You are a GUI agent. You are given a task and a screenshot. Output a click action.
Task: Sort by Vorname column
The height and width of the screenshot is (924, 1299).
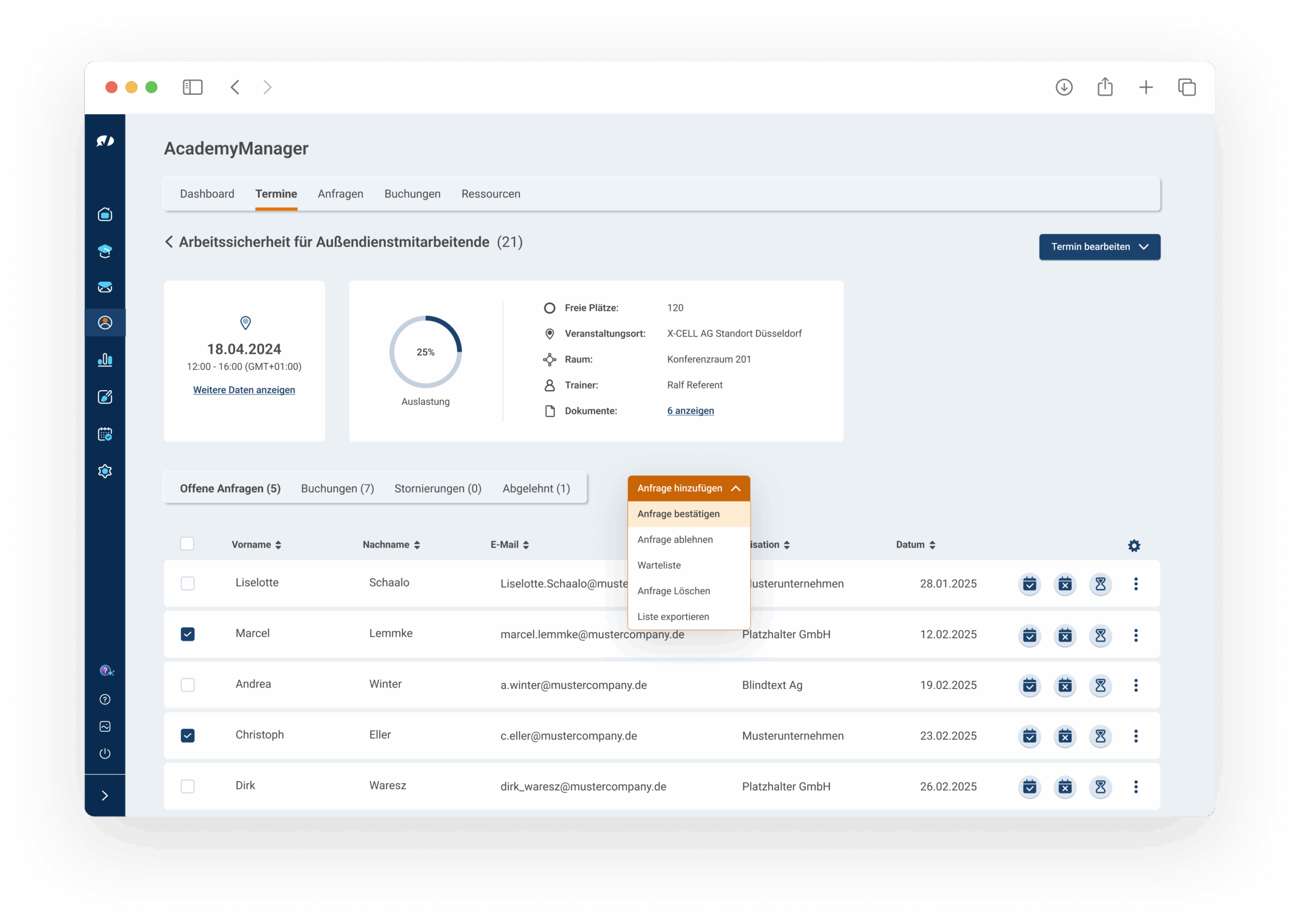(x=256, y=544)
